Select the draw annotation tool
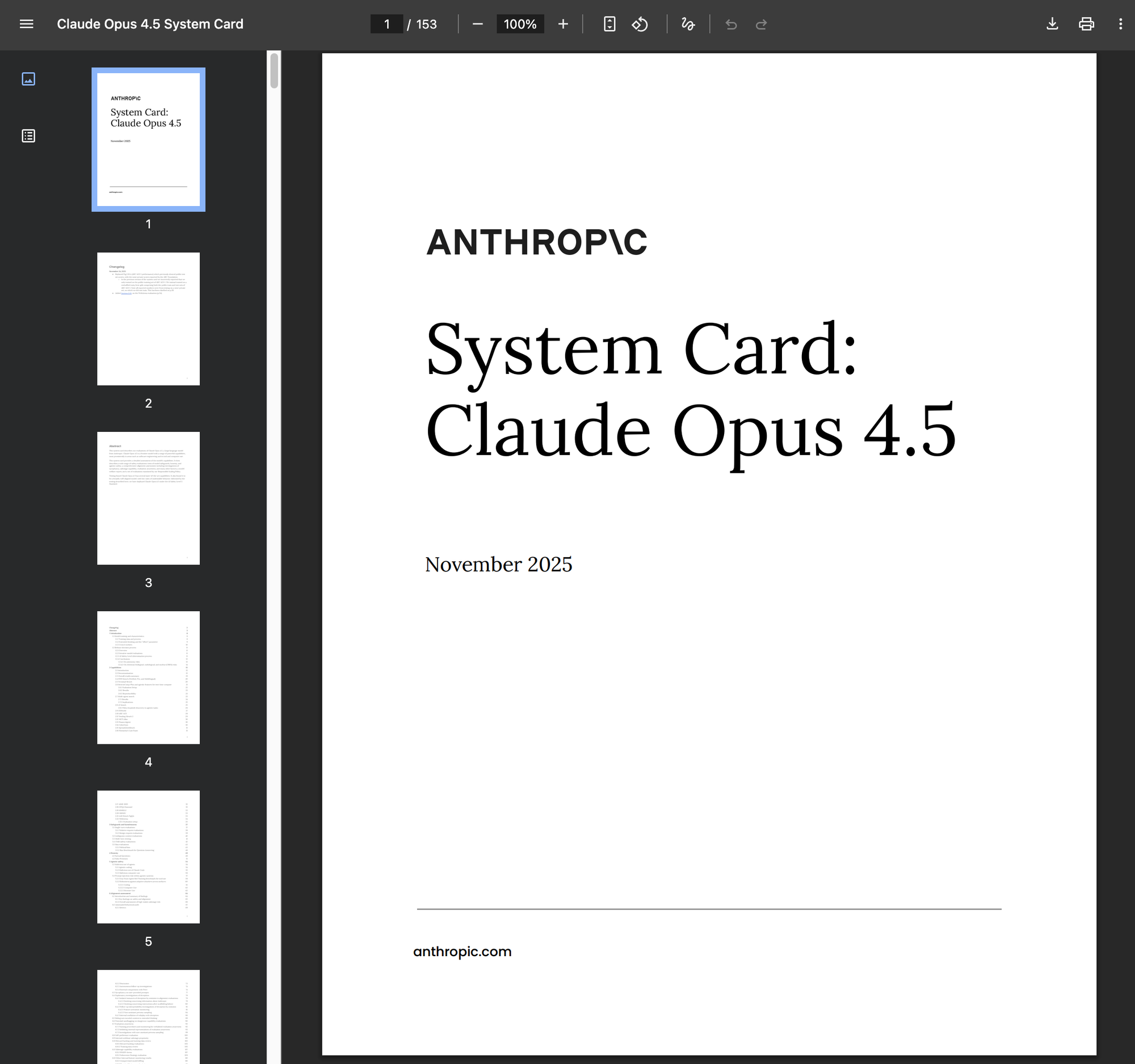1135x1064 pixels. click(x=688, y=24)
